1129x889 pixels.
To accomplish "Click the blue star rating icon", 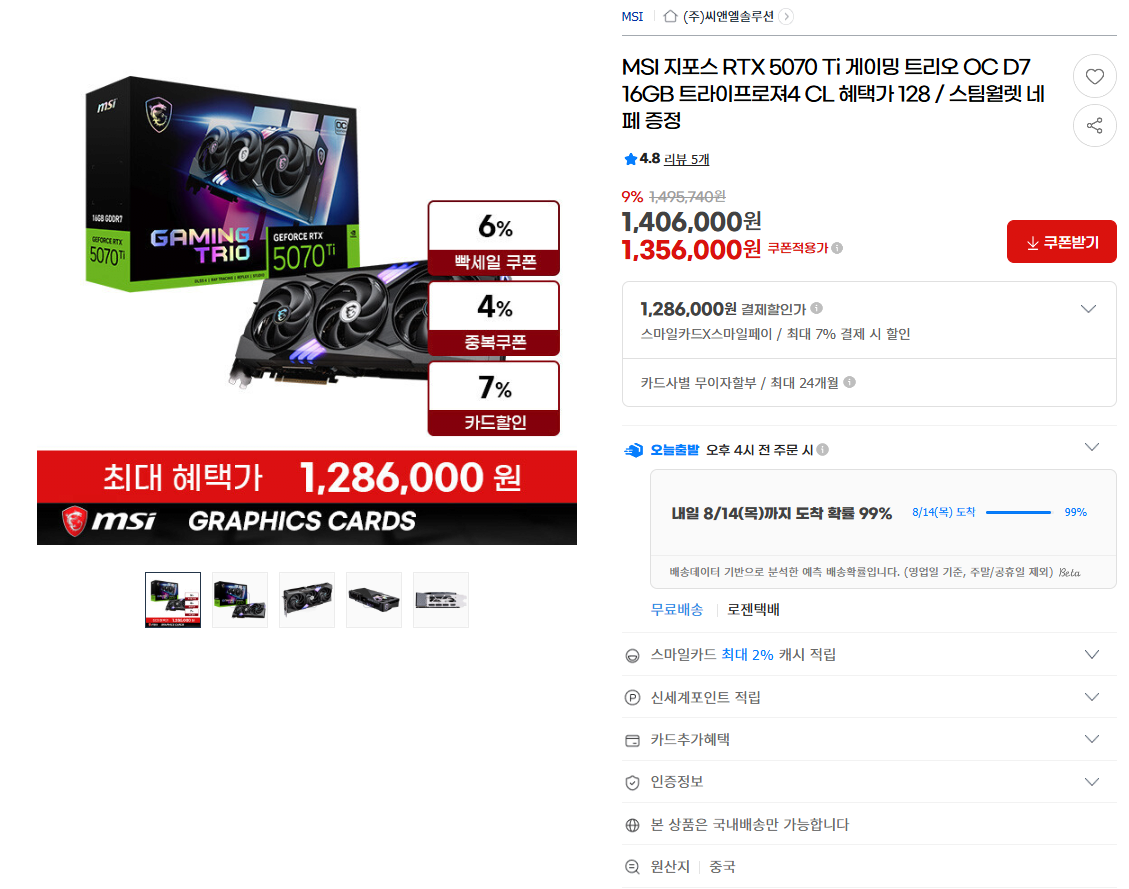I will point(630,159).
